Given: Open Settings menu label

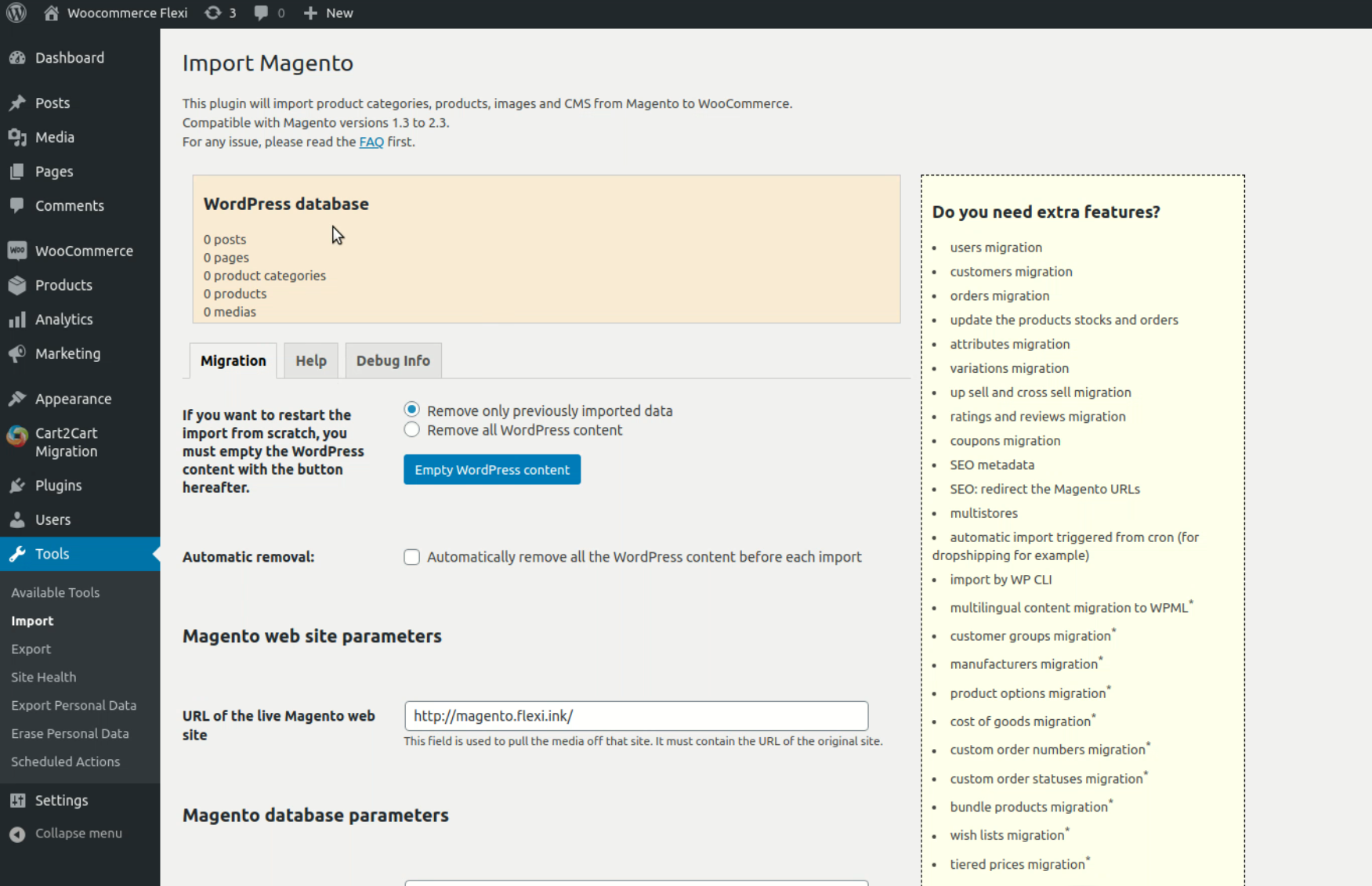Looking at the screenshot, I should click(62, 801).
